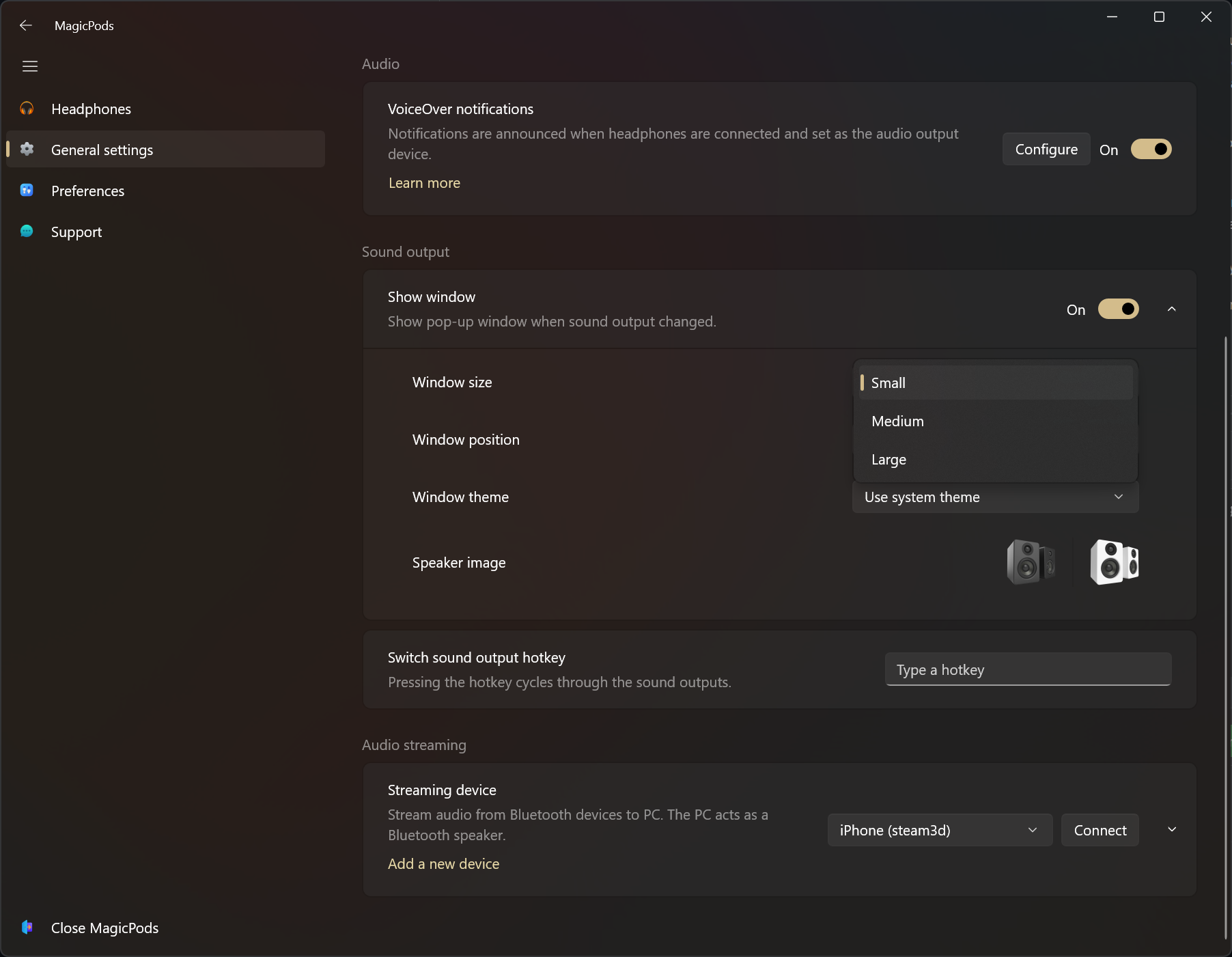Disable the Show window setting
The width and height of the screenshot is (1232, 957).
(1118, 309)
